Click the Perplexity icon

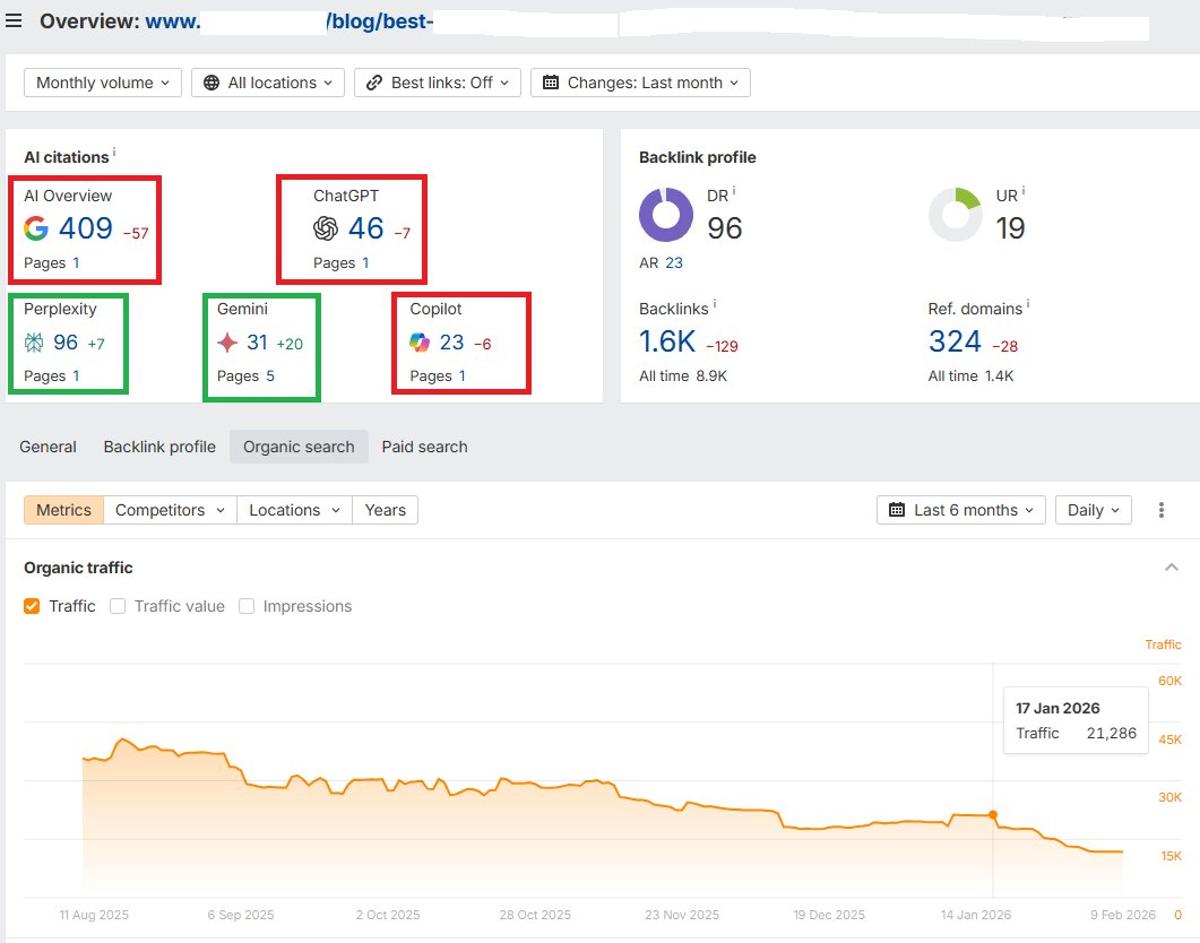pyautogui.click(x=36, y=340)
